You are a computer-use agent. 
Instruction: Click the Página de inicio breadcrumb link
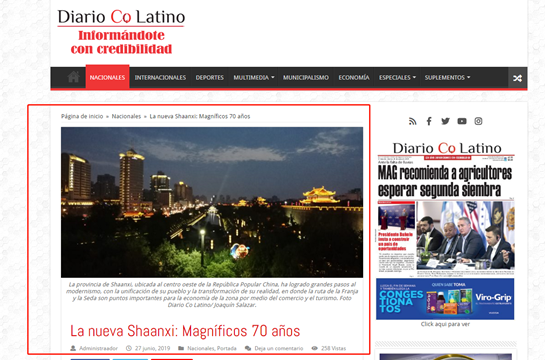(x=82, y=116)
